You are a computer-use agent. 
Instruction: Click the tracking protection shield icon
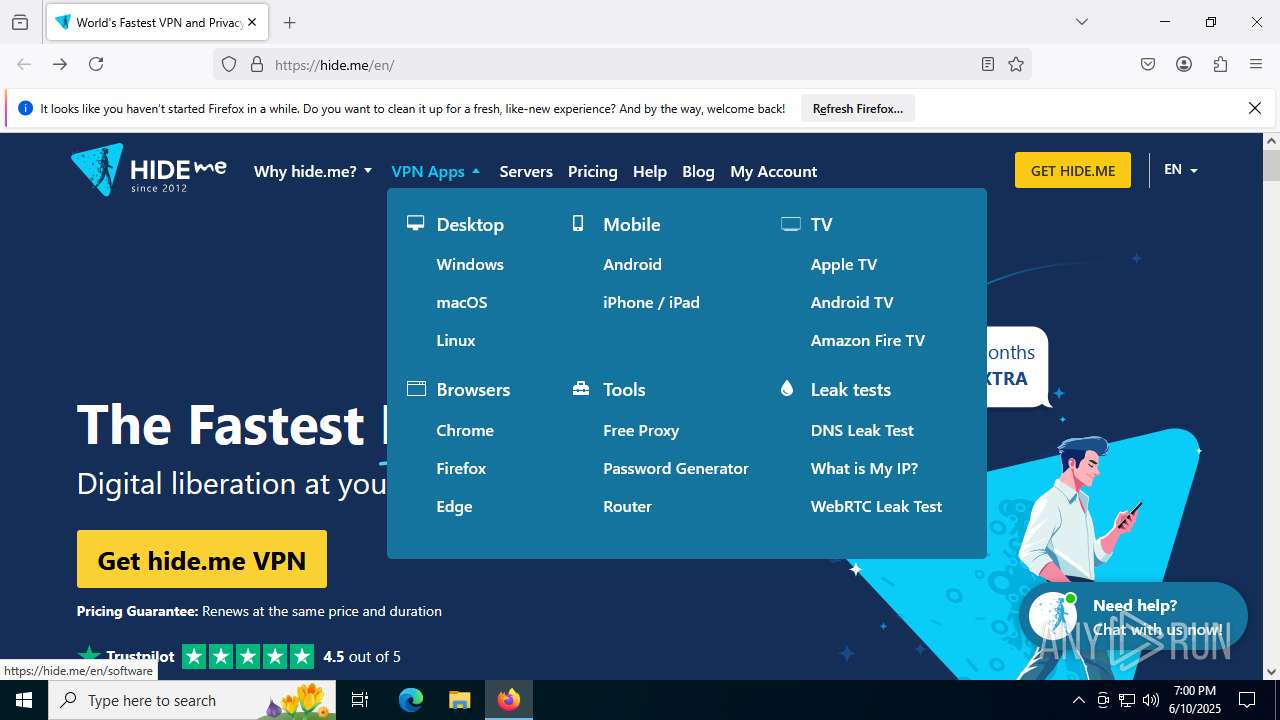click(x=229, y=64)
